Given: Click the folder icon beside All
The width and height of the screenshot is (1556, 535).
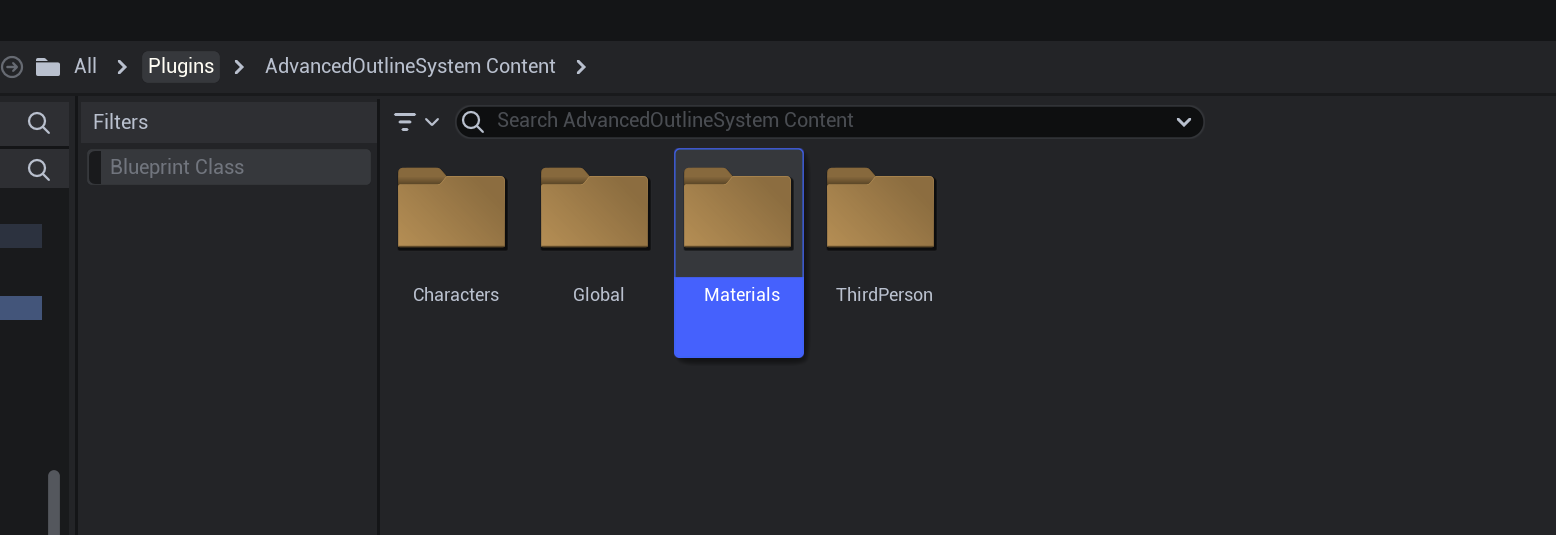Looking at the screenshot, I should [x=47, y=67].
